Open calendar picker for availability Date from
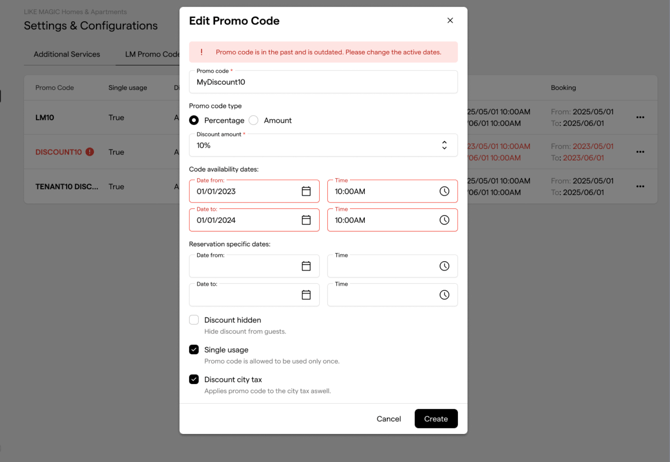Screen dimensions: 670x462 point(306,191)
